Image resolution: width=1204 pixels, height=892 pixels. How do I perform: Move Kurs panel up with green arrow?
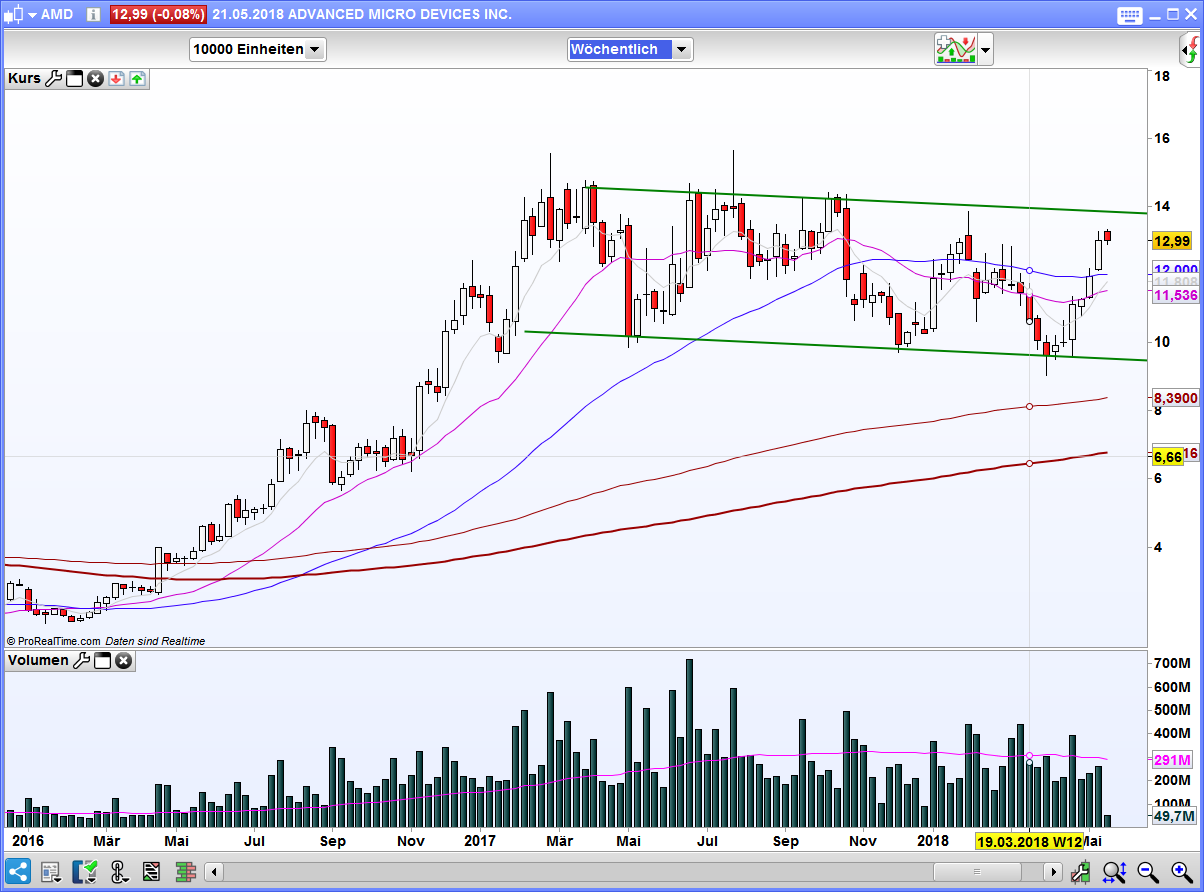coord(136,79)
